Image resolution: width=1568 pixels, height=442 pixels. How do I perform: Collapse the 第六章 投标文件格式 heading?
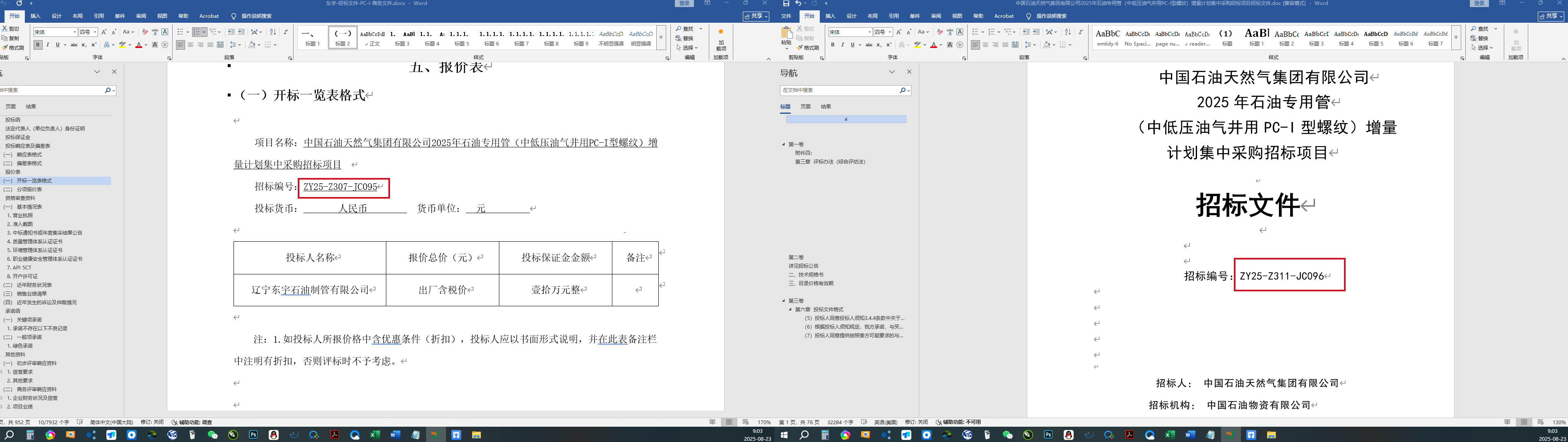(x=791, y=309)
